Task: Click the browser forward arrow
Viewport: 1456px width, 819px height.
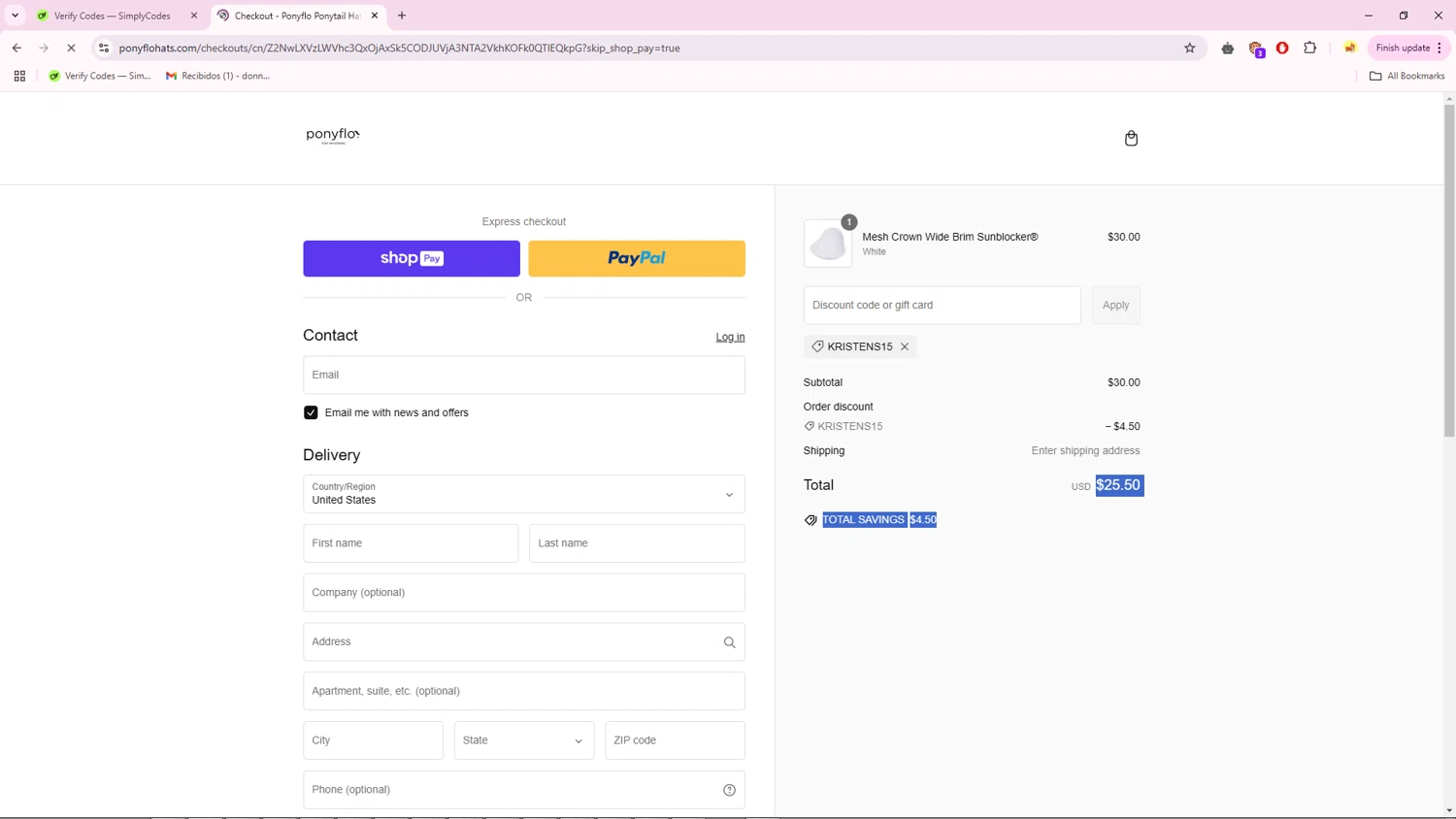Action: (44, 48)
